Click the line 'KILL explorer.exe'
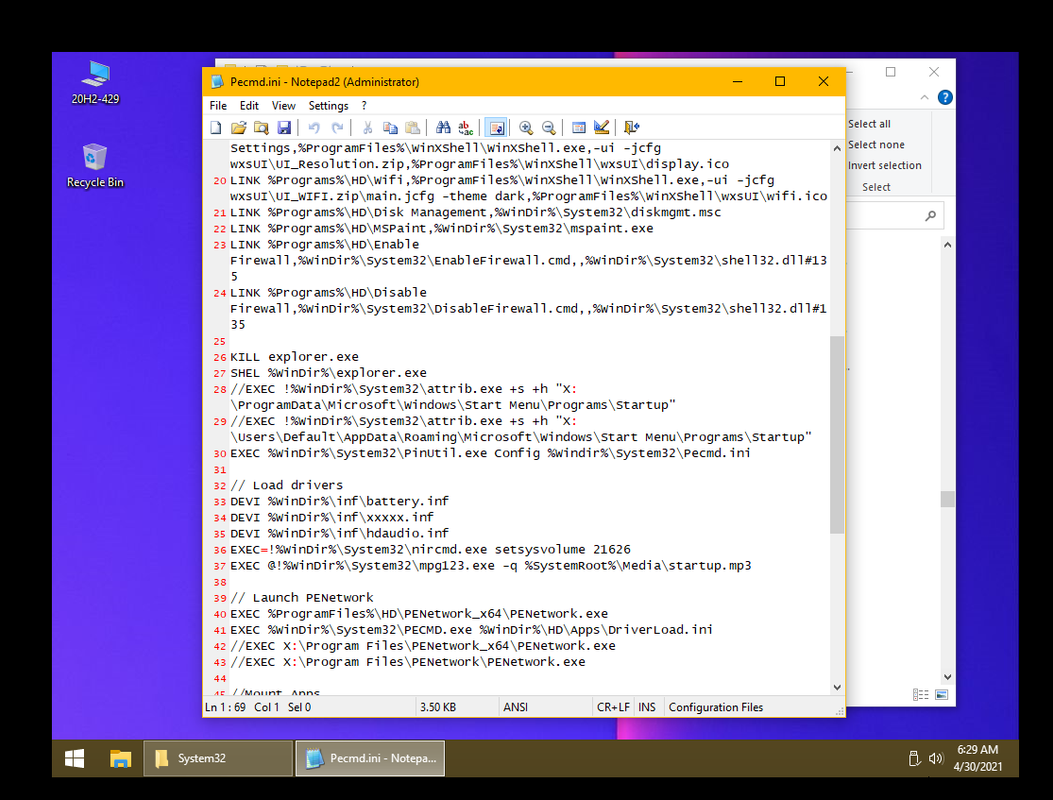 (x=294, y=357)
